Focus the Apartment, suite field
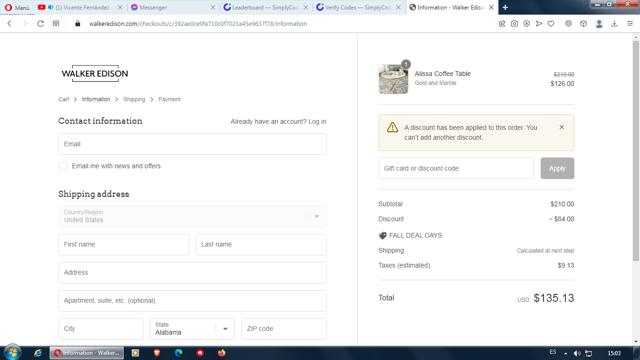 (x=192, y=301)
